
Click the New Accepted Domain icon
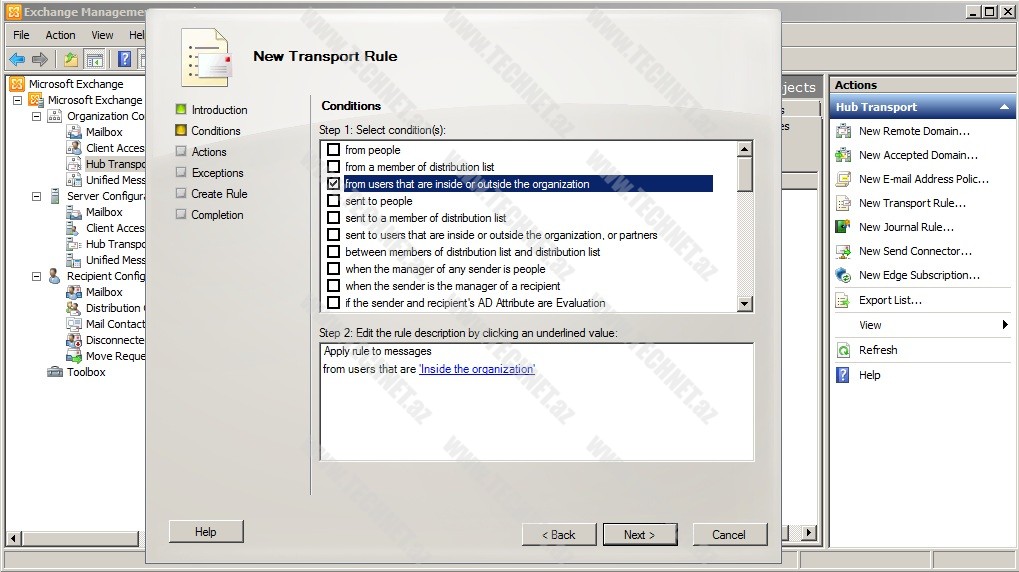pyautogui.click(x=843, y=155)
